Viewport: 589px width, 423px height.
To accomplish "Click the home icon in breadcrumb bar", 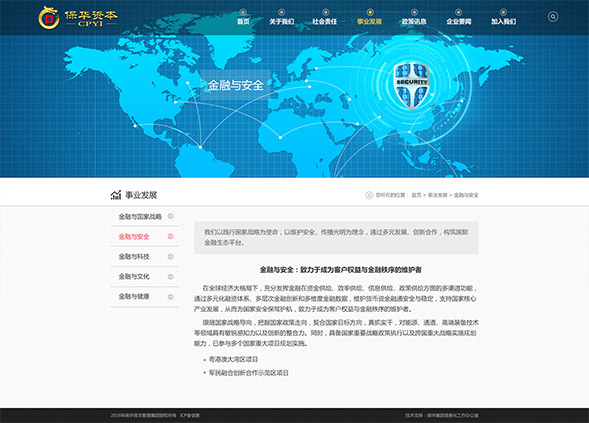I will click(x=369, y=195).
